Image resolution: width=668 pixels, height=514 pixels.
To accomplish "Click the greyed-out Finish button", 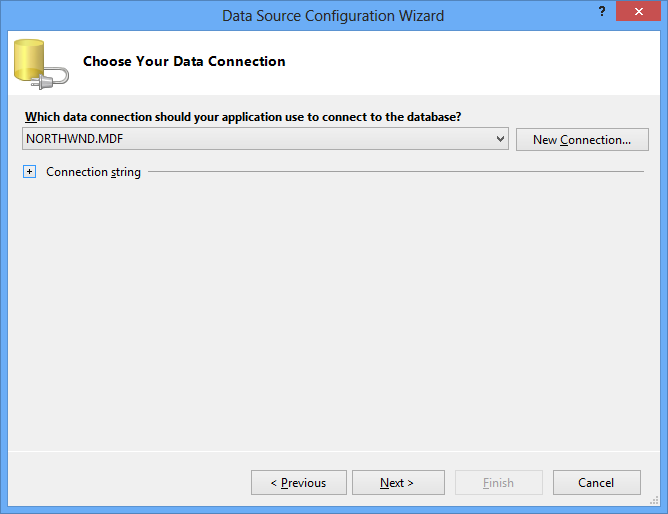I will pos(498,483).
